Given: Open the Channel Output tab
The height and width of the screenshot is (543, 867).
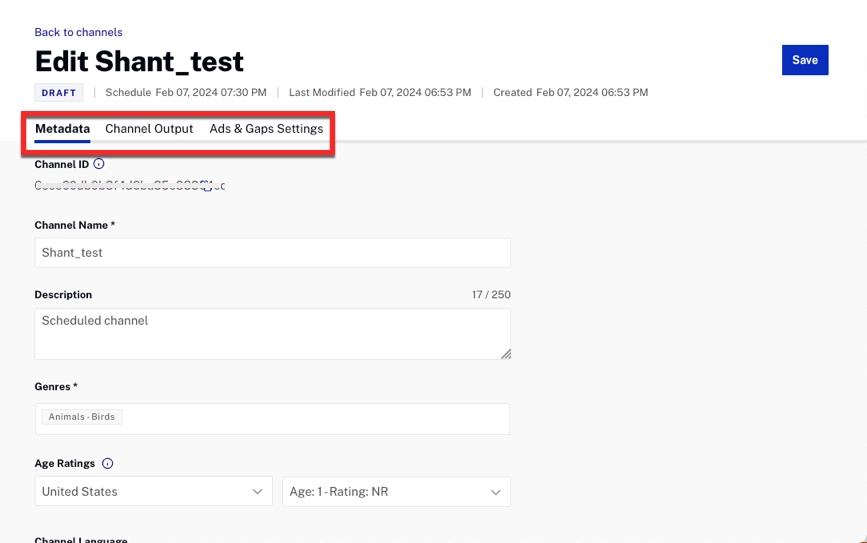Looking at the screenshot, I should (149, 129).
